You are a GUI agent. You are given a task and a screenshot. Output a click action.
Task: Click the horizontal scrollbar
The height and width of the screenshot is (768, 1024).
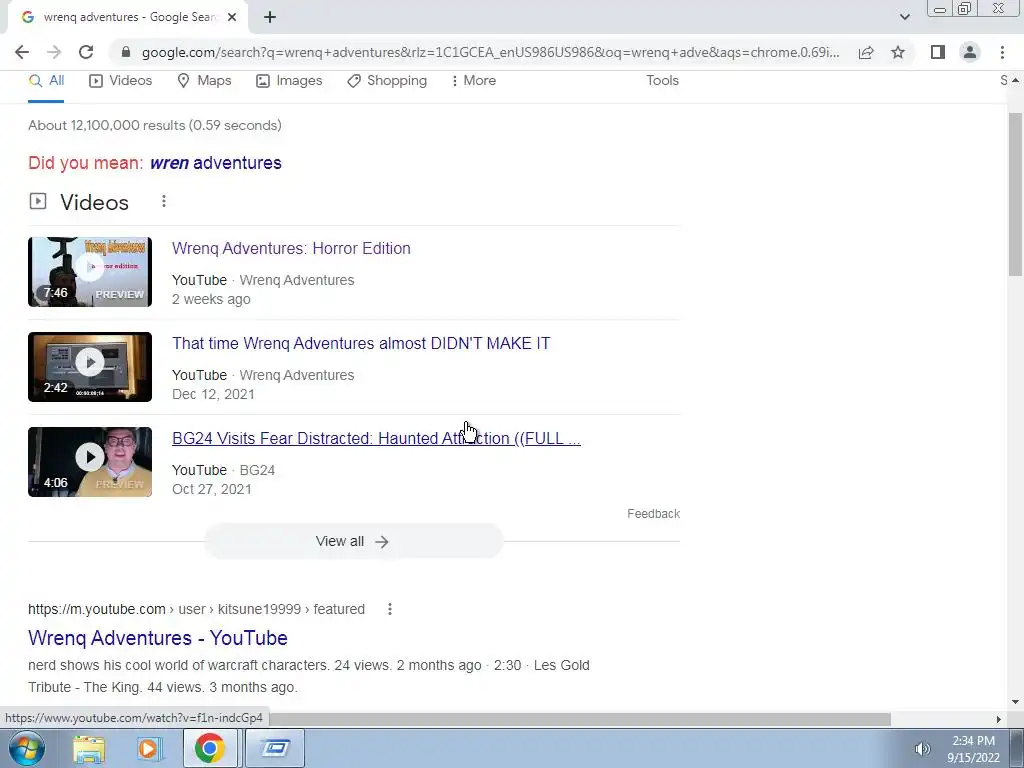[580, 719]
